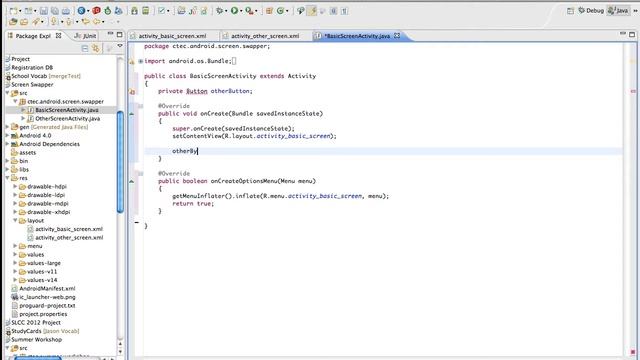640x360 pixels.
Task: Click the Save toolbar icon
Action: click(44, 11)
